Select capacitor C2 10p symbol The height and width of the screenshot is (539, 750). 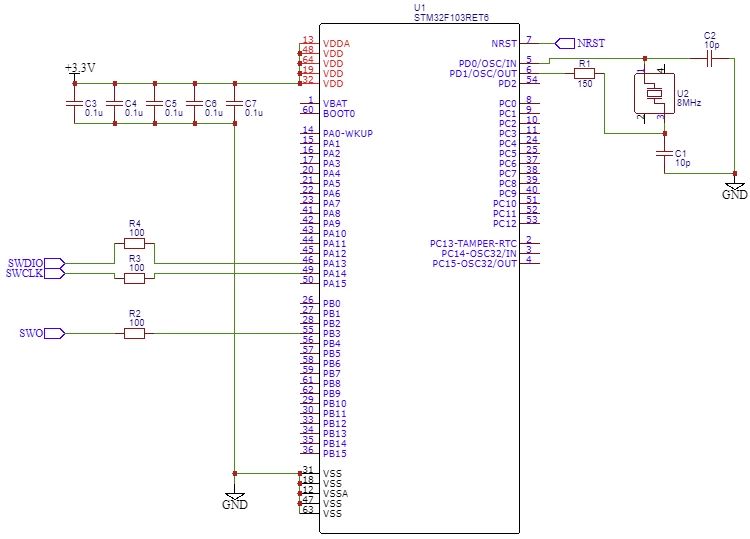pos(710,58)
